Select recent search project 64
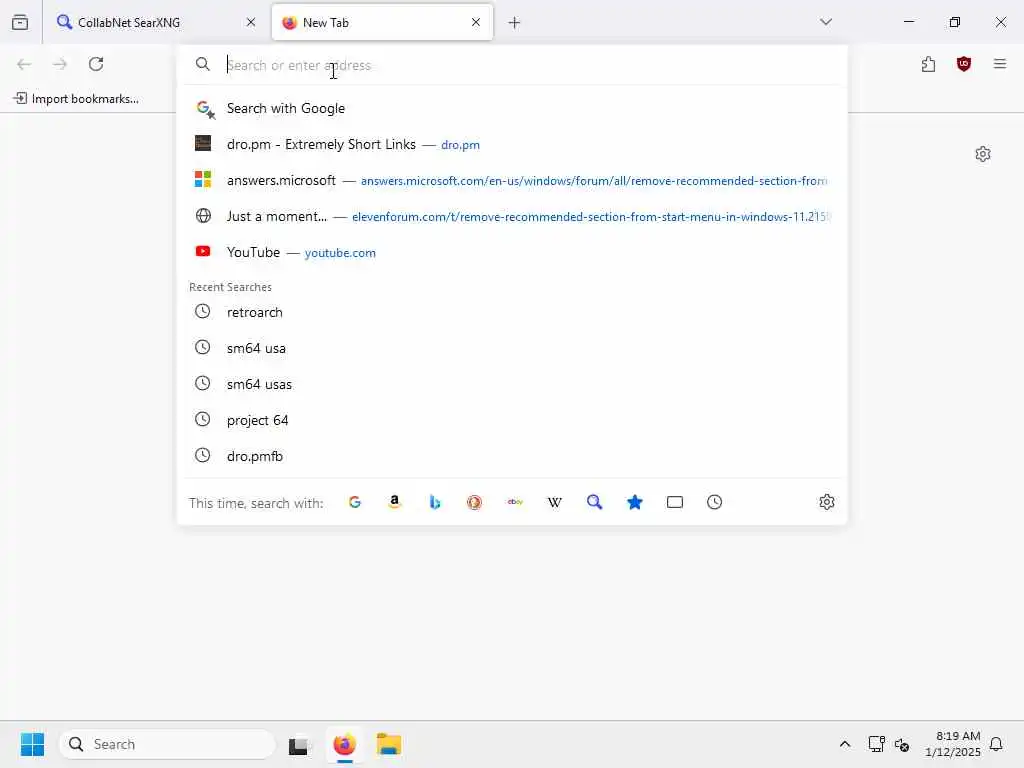The width and height of the screenshot is (1024, 768). pos(513,420)
